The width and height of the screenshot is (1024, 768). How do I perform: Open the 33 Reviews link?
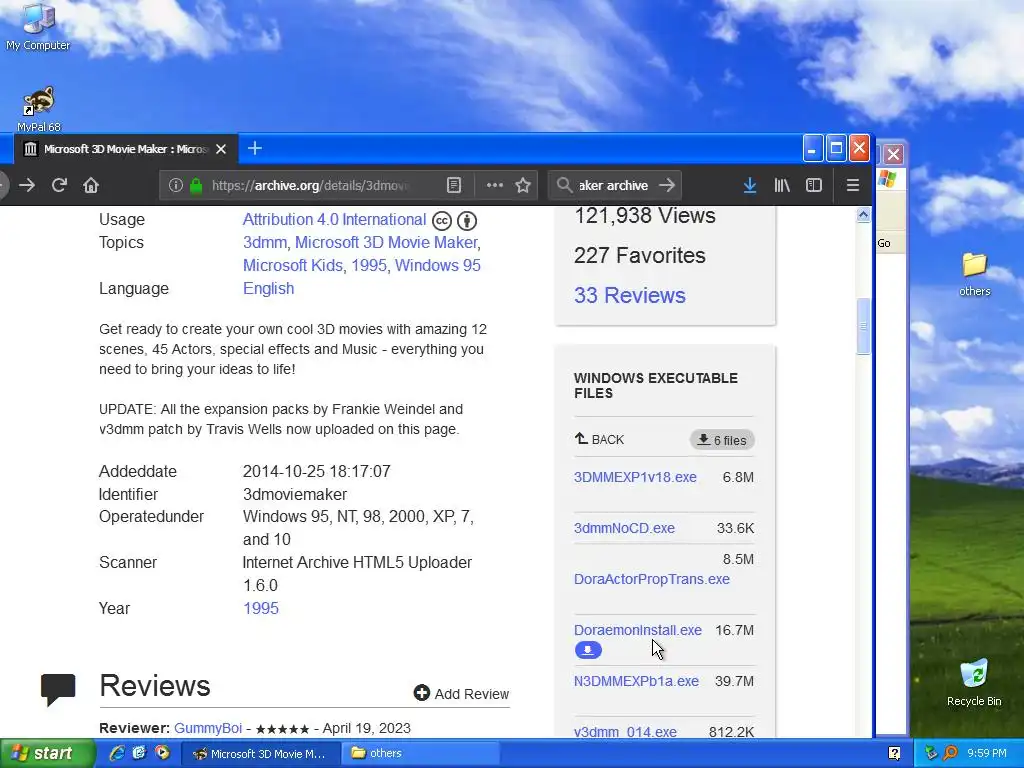tap(630, 295)
